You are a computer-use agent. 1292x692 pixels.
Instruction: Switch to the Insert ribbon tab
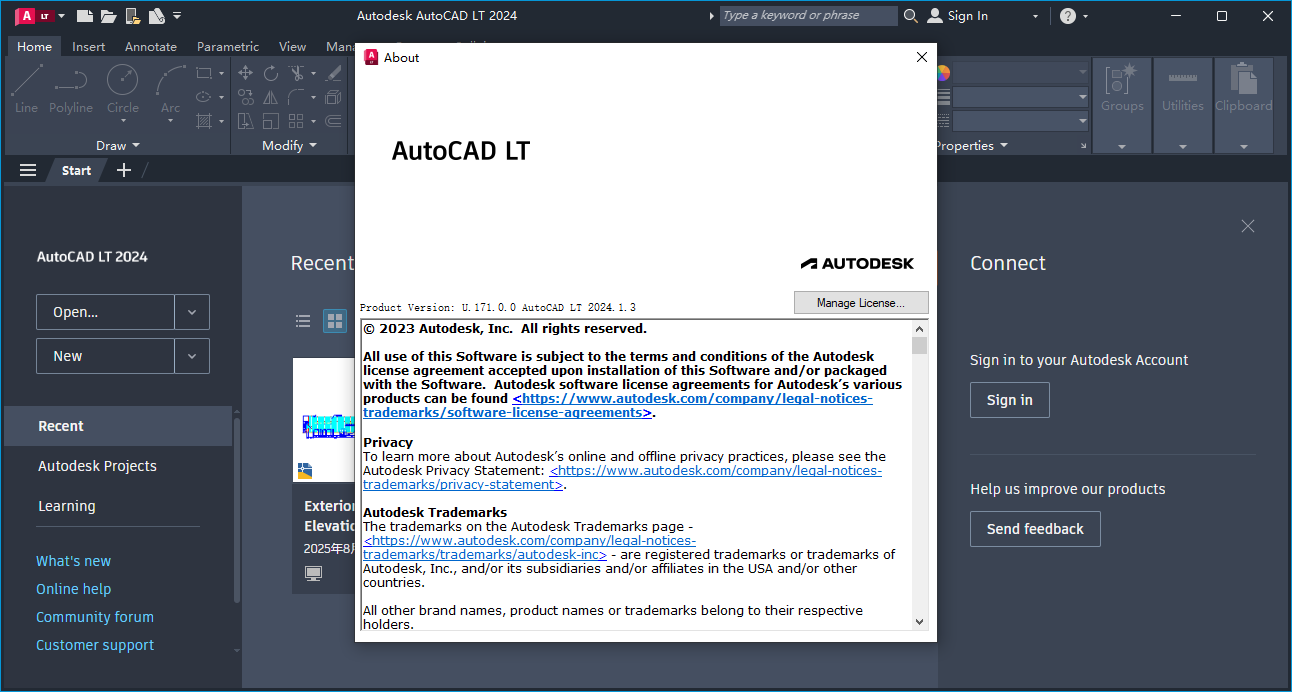point(88,46)
